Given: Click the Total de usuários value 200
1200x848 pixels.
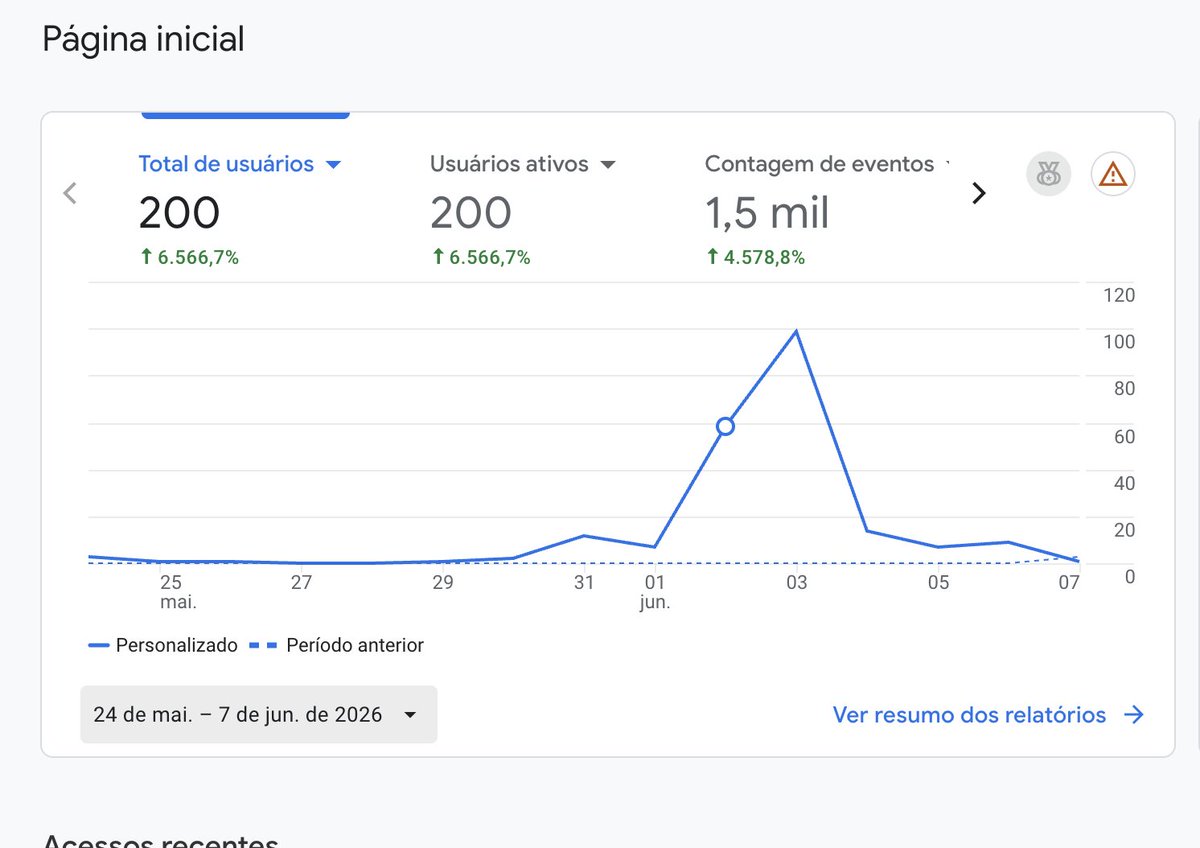Looking at the screenshot, I should 180,213.
